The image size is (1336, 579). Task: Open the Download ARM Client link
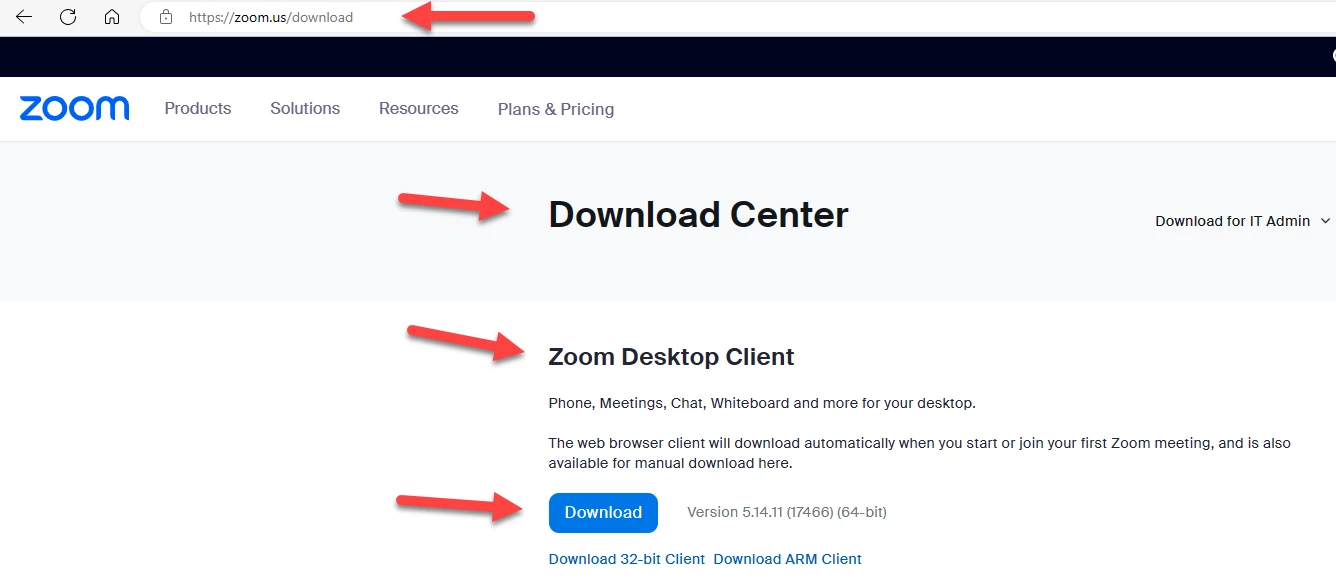click(x=788, y=559)
